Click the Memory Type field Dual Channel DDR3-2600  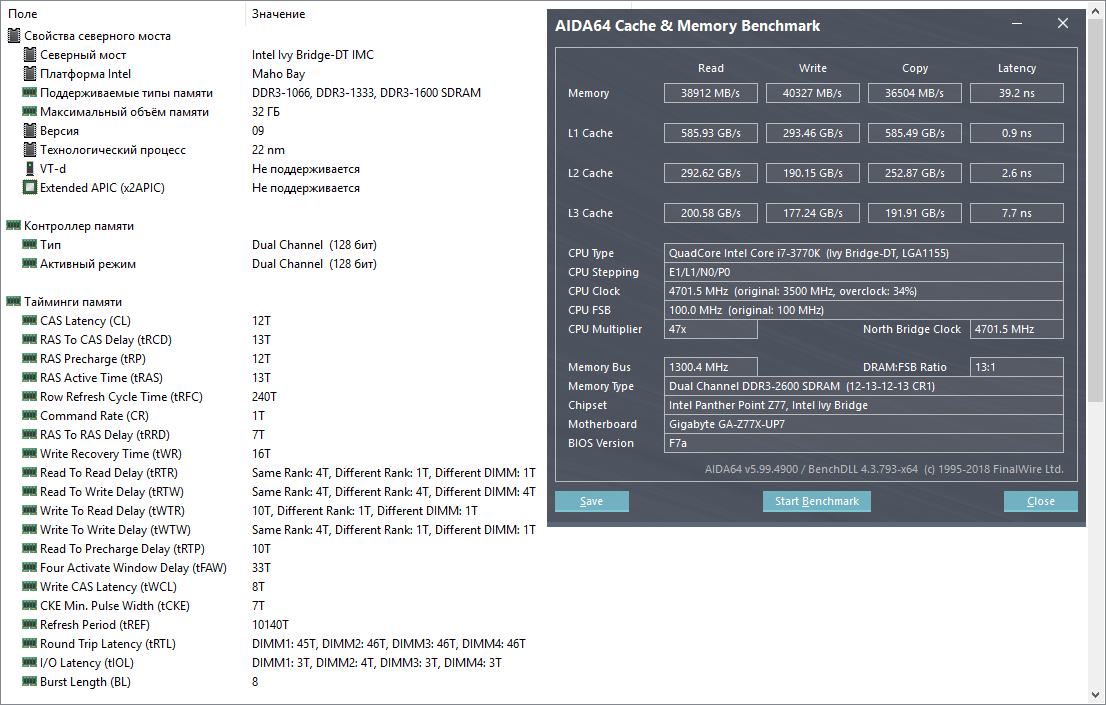(863, 386)
